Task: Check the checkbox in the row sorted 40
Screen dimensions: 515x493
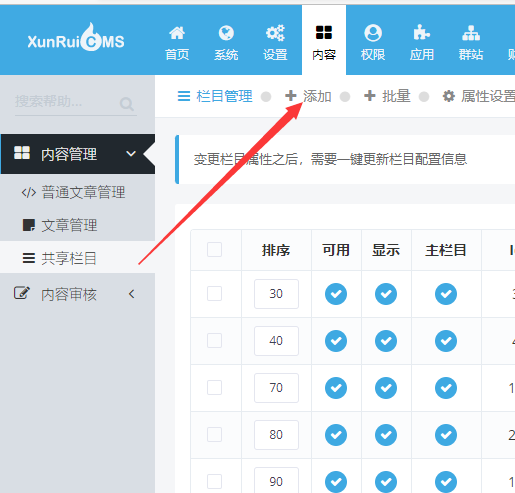Action: pyautogui.click(x=214, y=341)
